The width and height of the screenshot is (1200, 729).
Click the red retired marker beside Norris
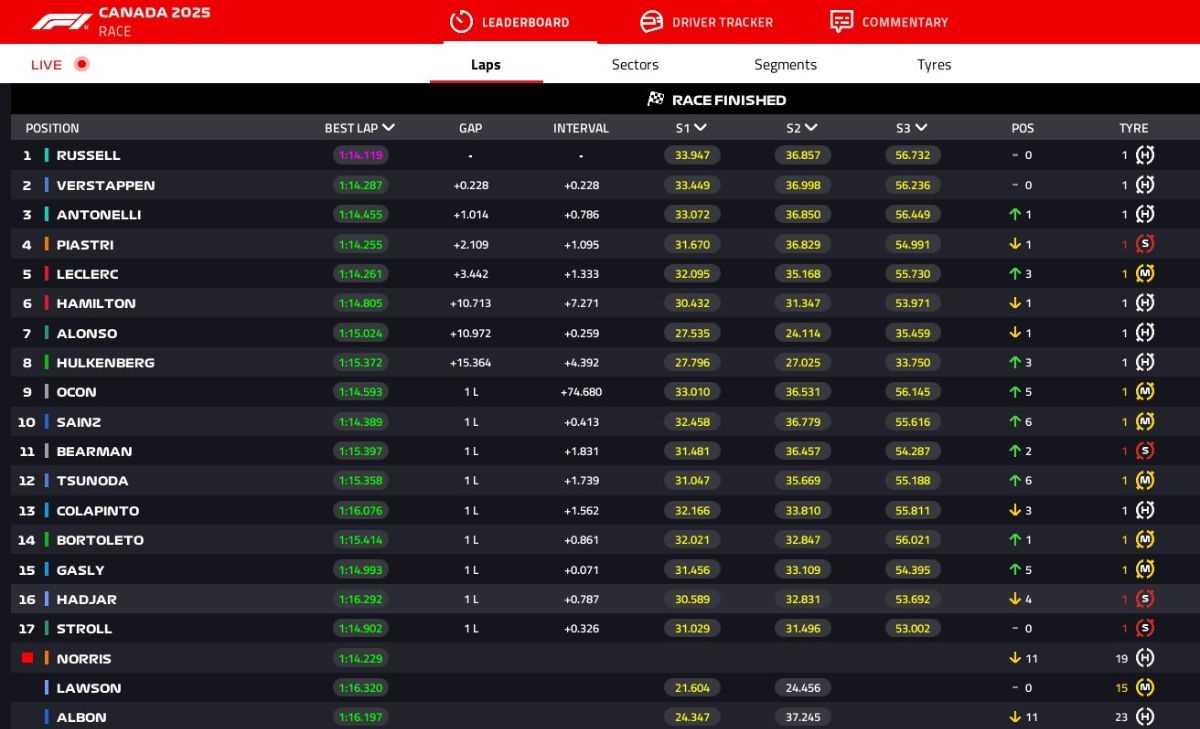pos(27,658)
